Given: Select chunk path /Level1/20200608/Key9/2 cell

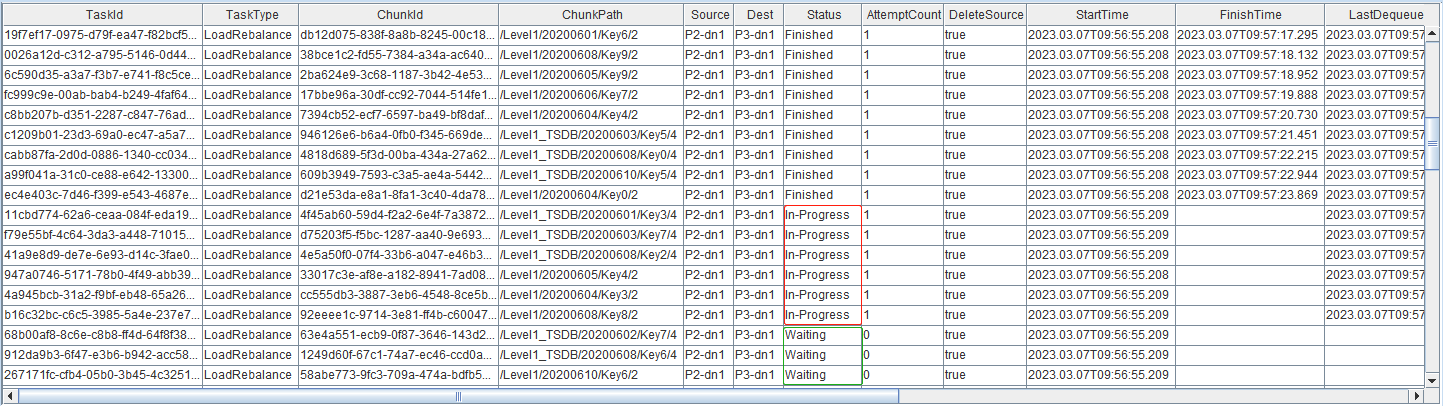Looking at the screenshot, I should 589,55.
